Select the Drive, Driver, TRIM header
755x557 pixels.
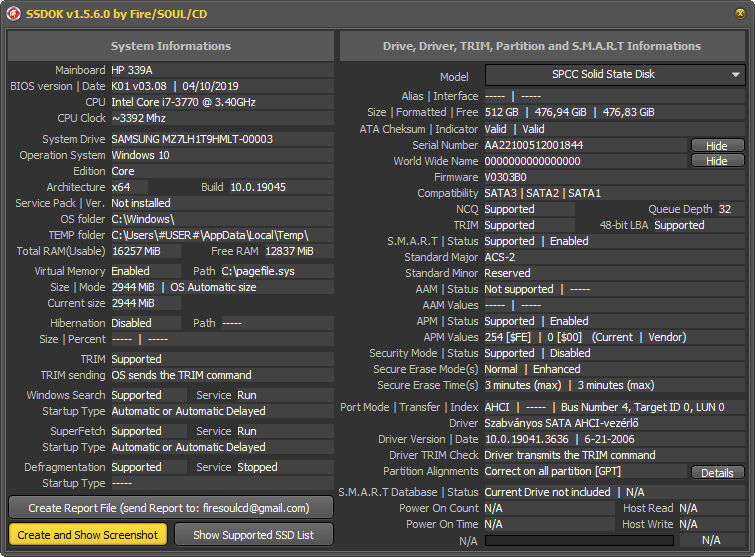click(x=542, y=46)
